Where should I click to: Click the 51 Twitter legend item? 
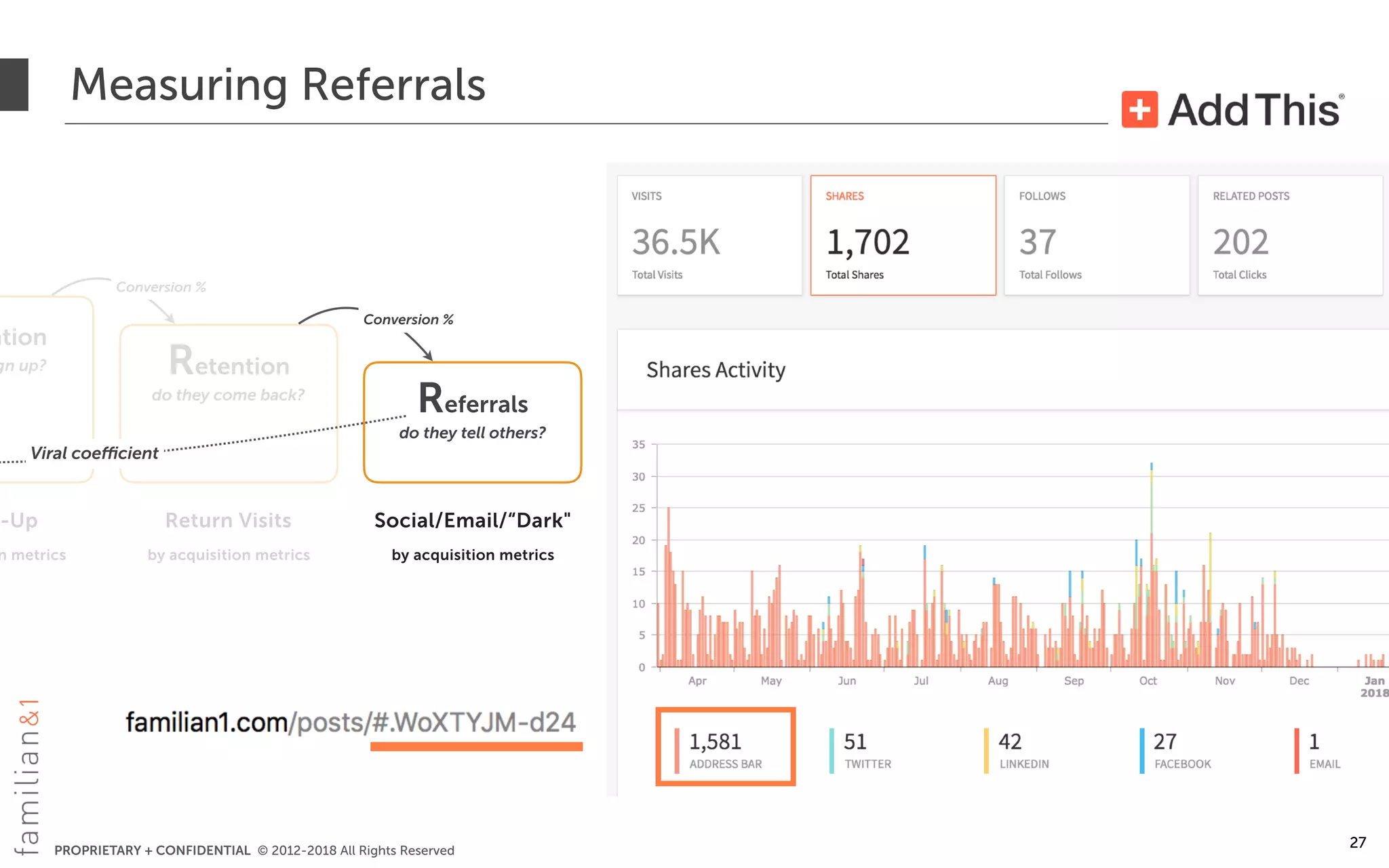pos(860,751)
